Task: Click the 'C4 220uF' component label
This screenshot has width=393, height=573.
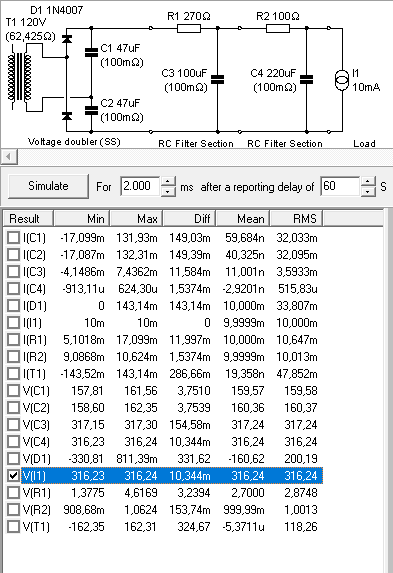Action: (273, 73)
